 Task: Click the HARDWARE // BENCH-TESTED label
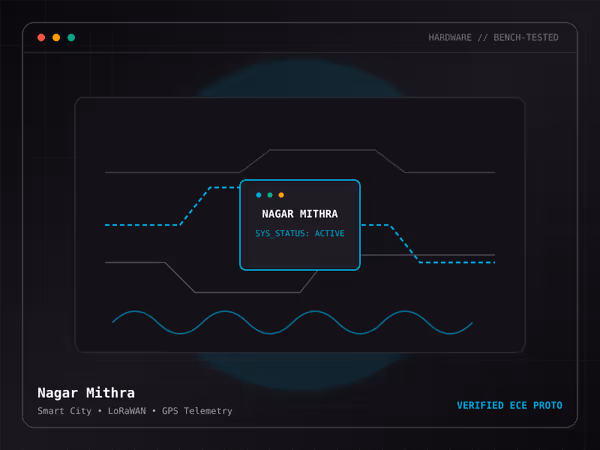click(x=493, y=38)
